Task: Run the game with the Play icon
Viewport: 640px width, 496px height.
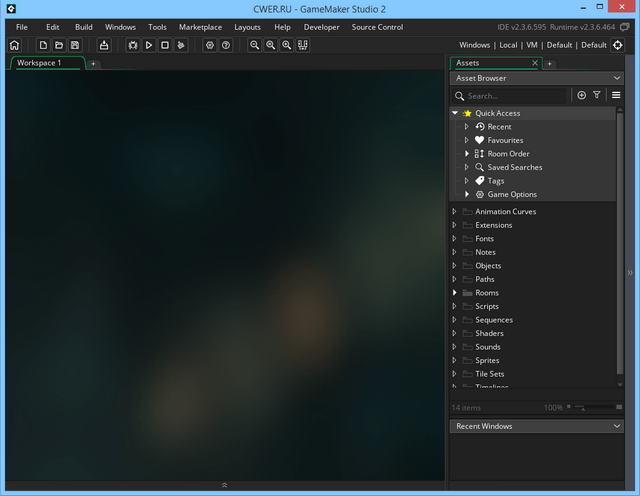Action: [148, 45]
